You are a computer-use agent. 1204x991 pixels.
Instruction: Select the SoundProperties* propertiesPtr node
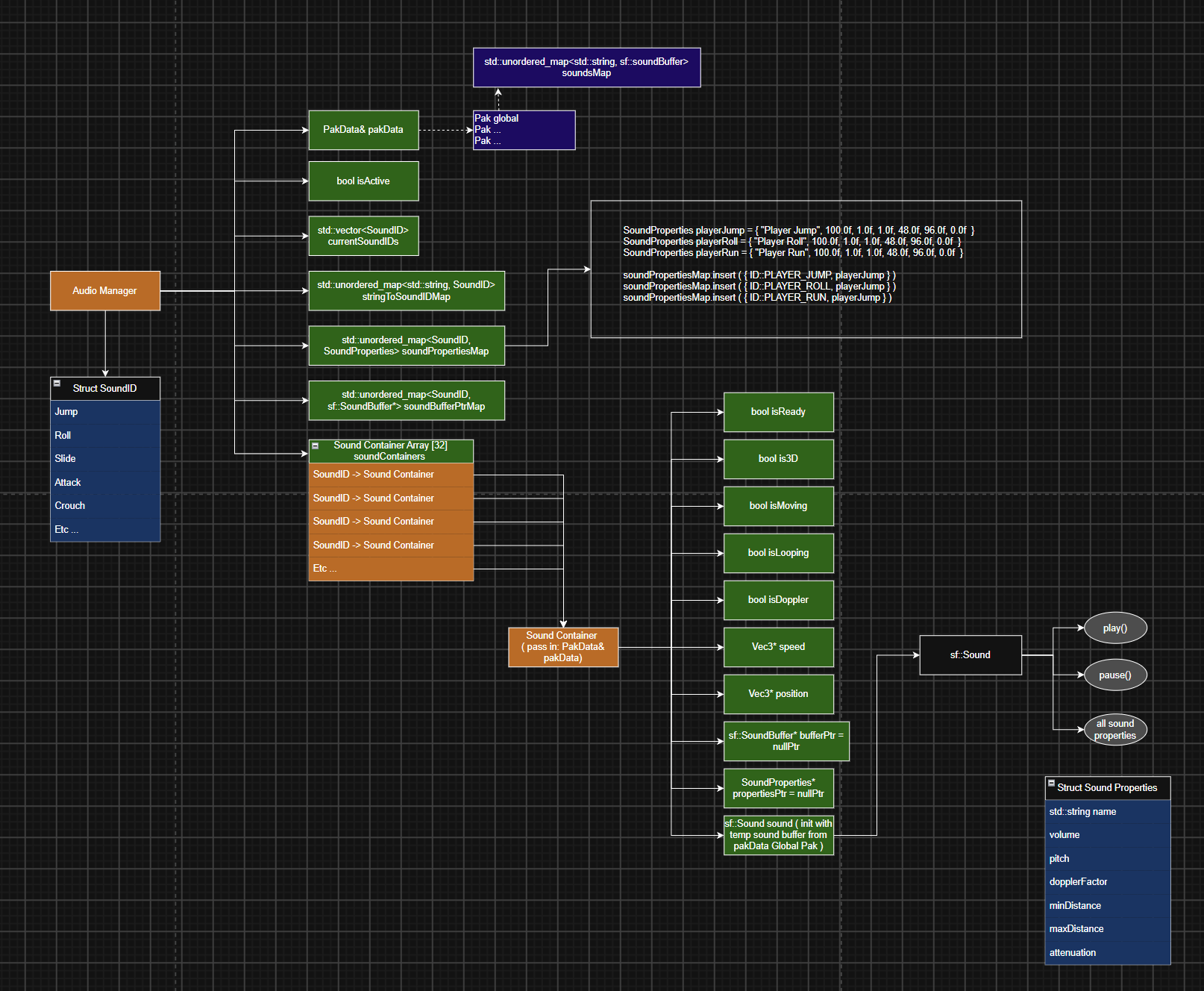[x=779, y=788]
